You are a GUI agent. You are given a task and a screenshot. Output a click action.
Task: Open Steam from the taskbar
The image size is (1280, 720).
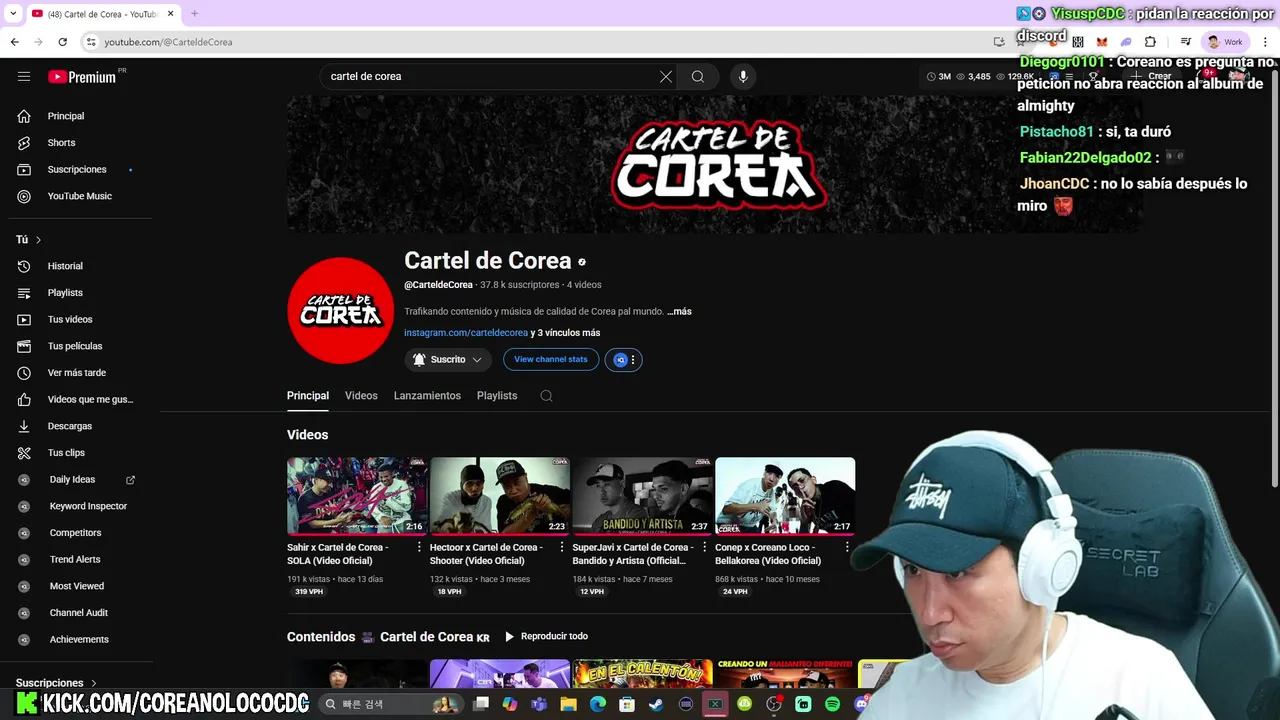[656, 704]
